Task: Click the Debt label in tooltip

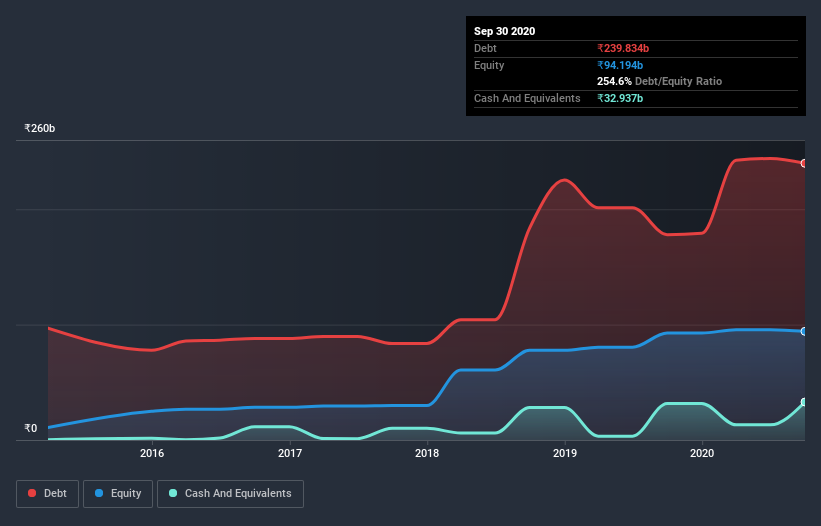Action: pos(485,48)
